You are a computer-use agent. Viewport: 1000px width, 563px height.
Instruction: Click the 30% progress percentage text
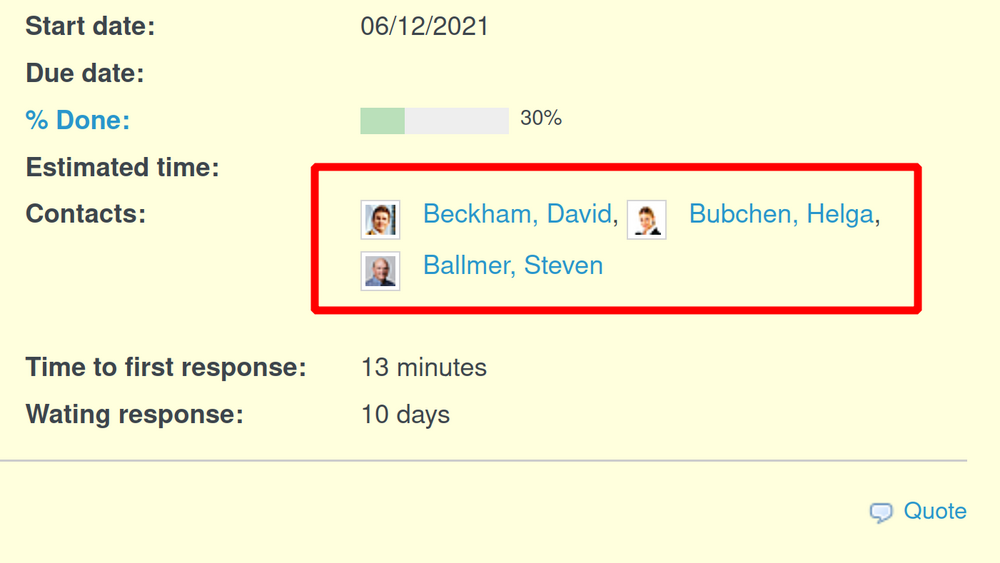click(541, 118)
